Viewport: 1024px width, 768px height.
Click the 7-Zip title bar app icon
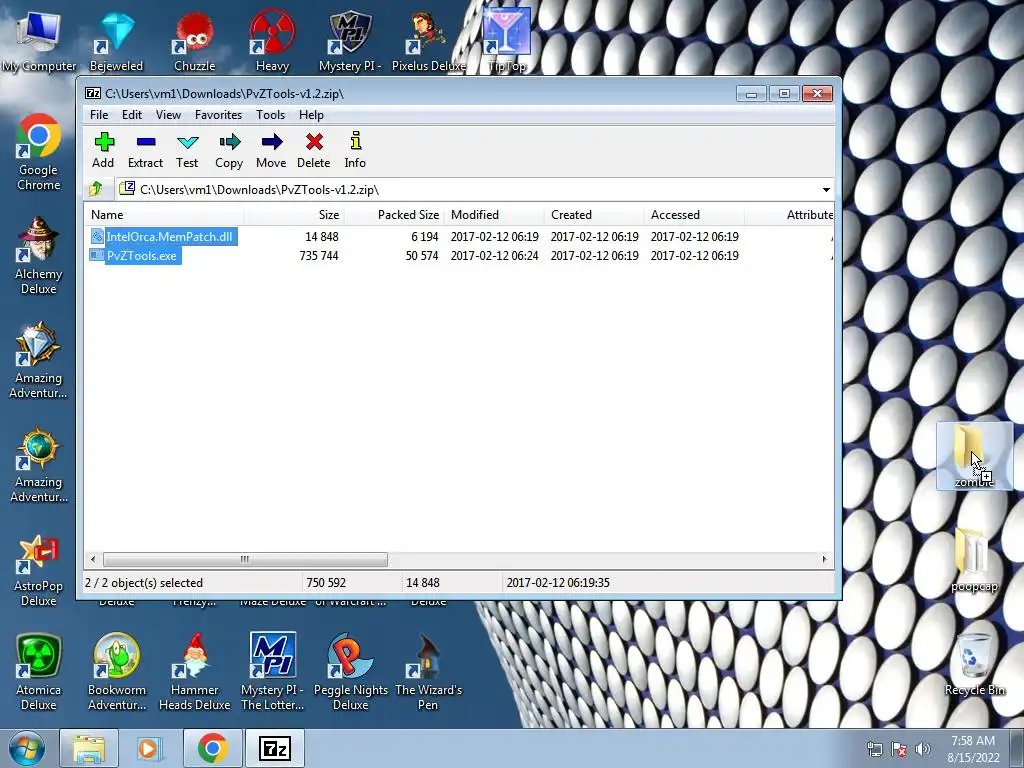click(x=93, y=93)
